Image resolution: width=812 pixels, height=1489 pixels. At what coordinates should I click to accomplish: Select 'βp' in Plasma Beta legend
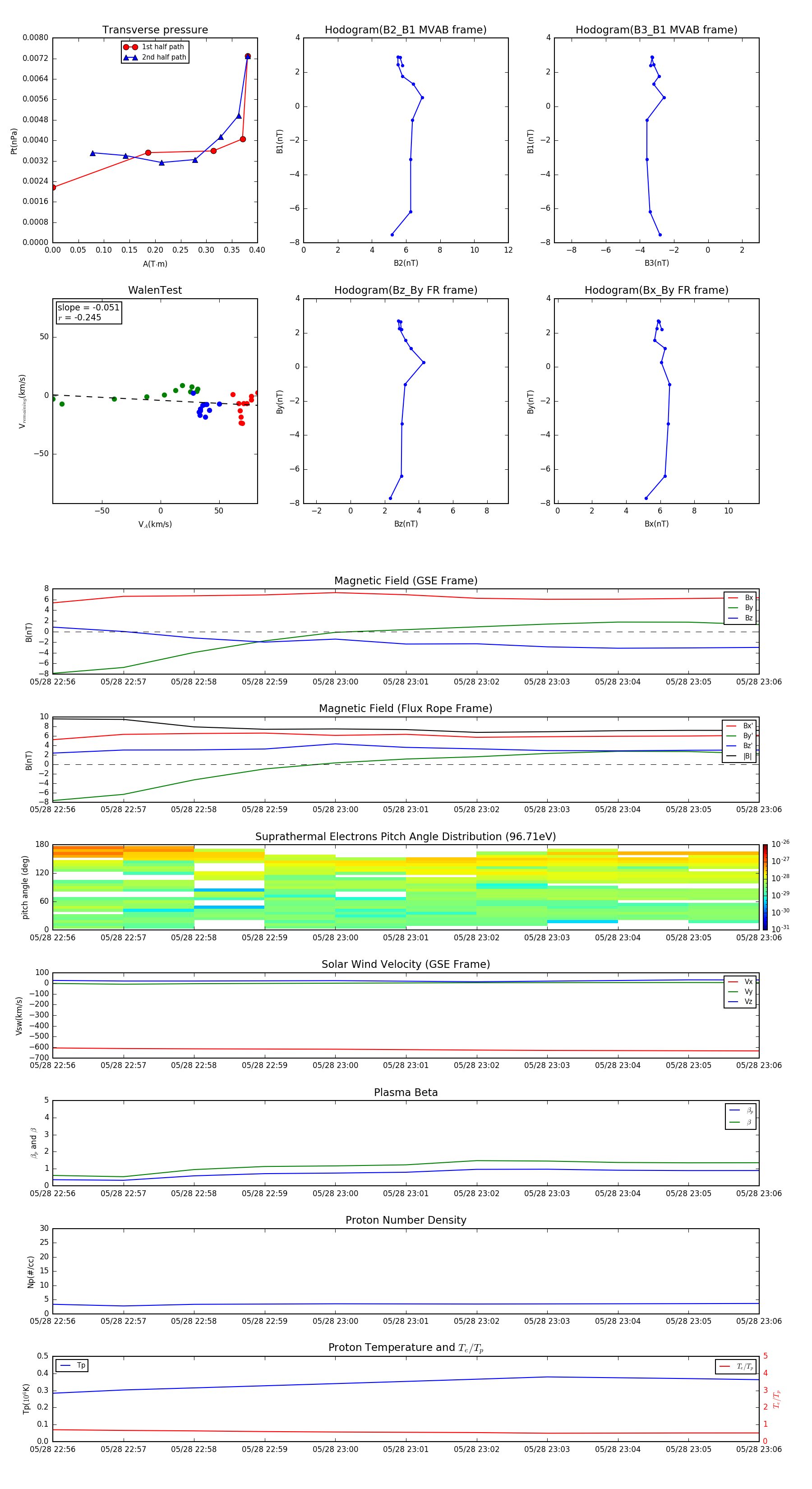click(x=741, y=1110)
